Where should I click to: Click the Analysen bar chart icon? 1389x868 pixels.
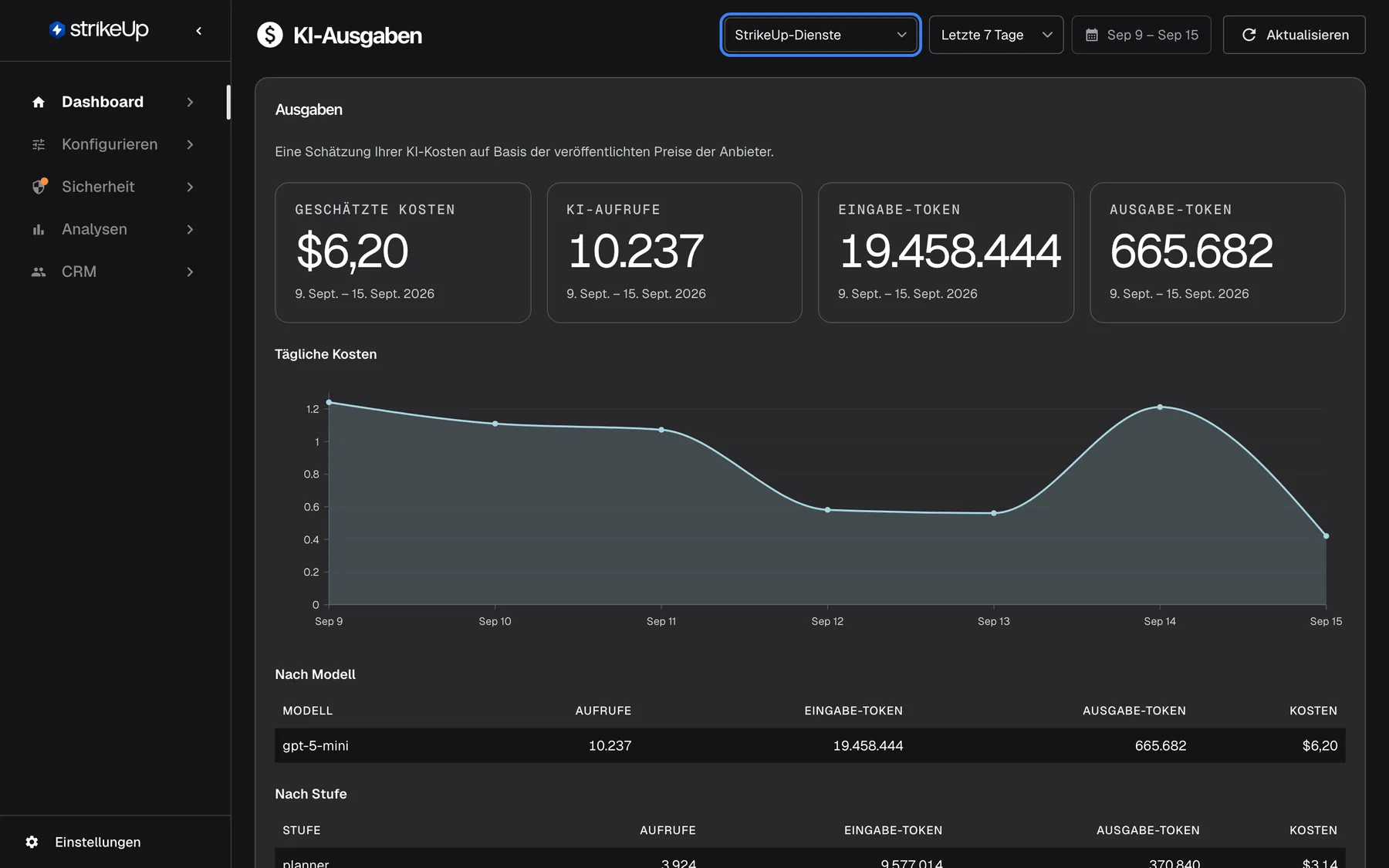(39, 229)
